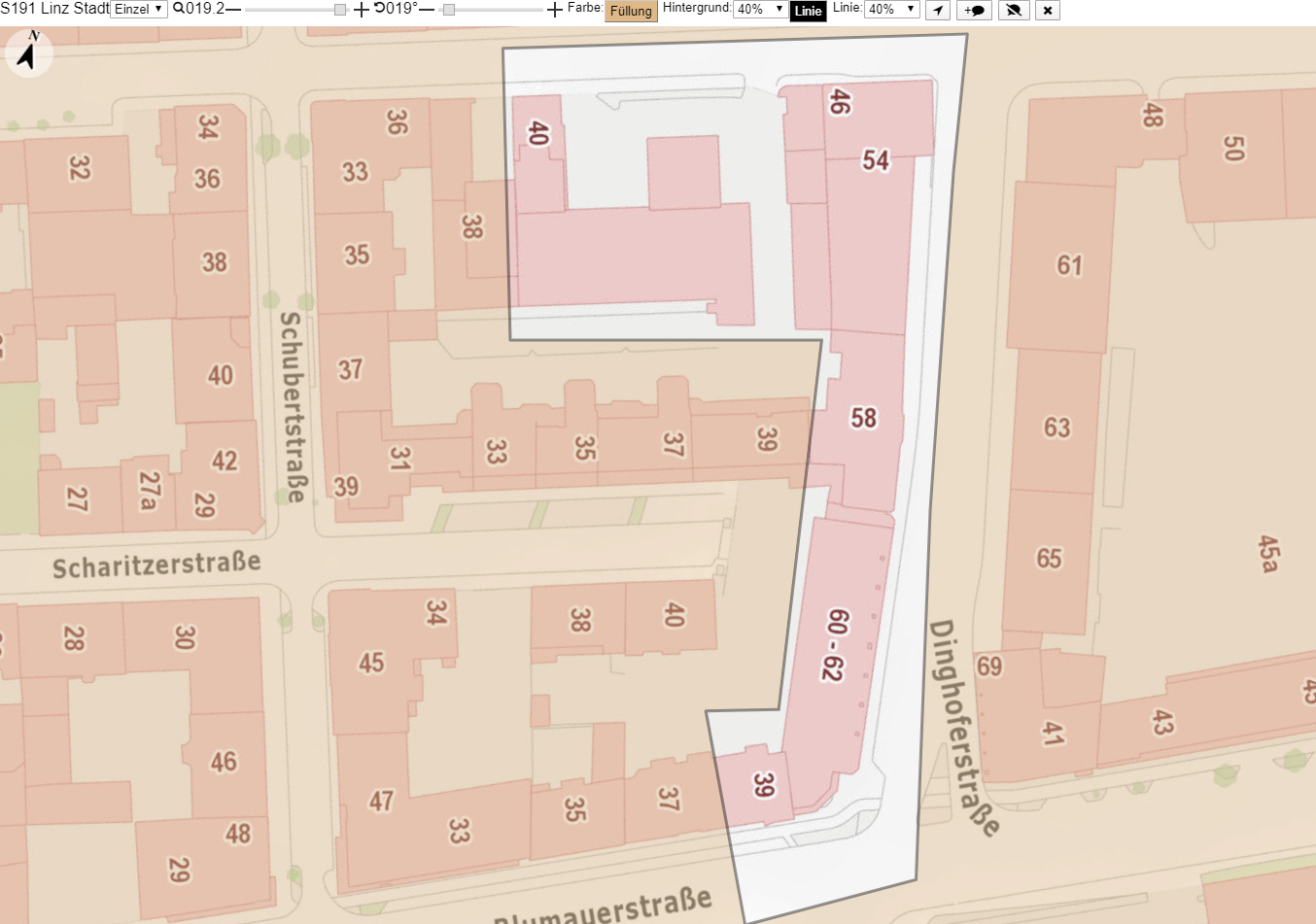Click the magnifier zoom icon
Image resolution: width=1316 pixels, height=924 pixels.
click(179, 9)
